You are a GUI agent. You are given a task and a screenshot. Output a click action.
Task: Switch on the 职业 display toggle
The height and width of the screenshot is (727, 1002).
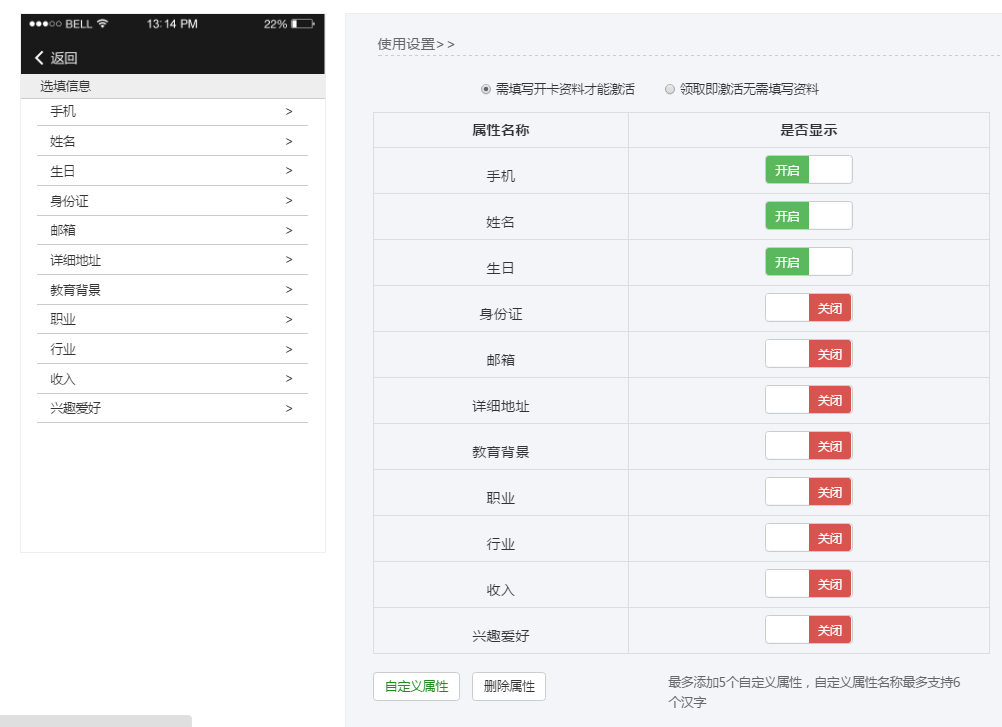tap(808, 492)
